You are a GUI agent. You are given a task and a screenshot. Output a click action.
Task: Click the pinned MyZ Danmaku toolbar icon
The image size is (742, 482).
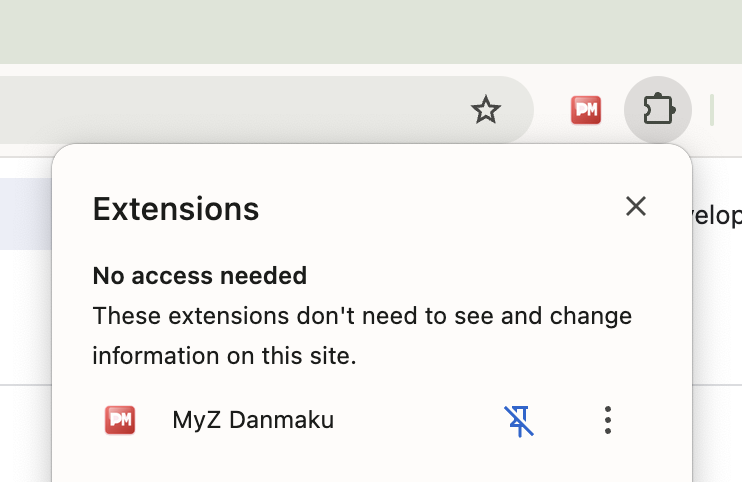[586, 110]
